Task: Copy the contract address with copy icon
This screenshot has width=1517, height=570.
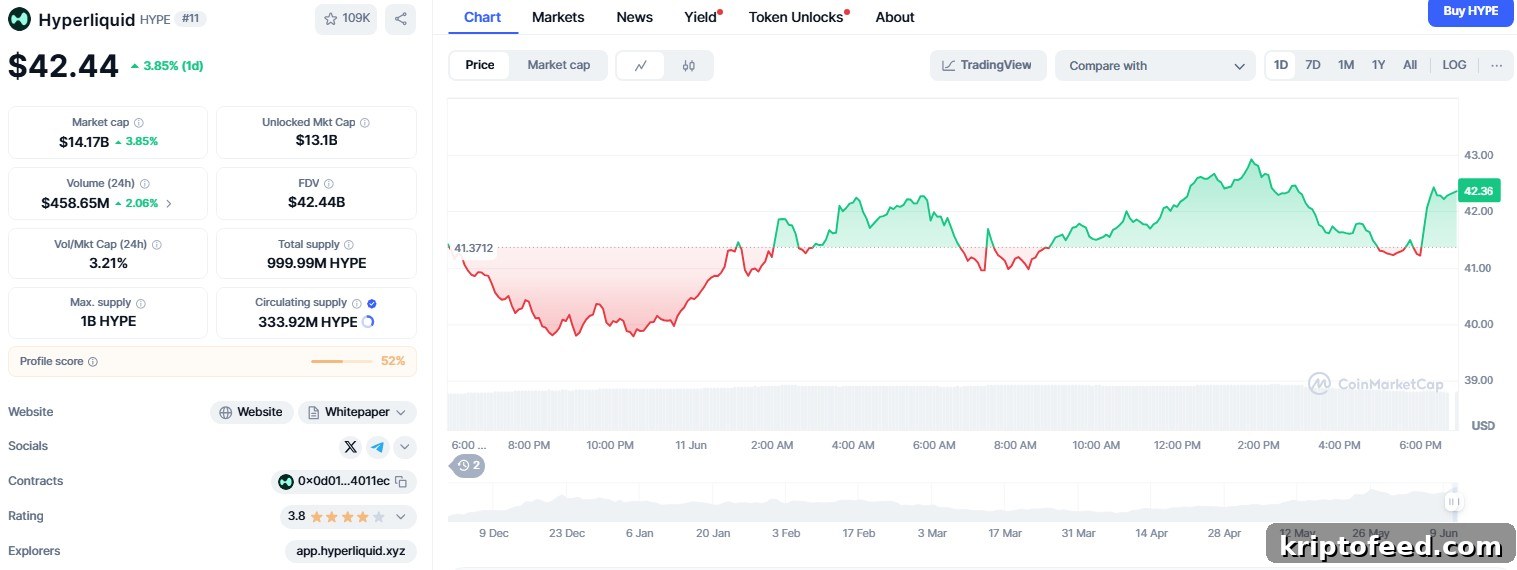Action: click(x=401, y=482)
